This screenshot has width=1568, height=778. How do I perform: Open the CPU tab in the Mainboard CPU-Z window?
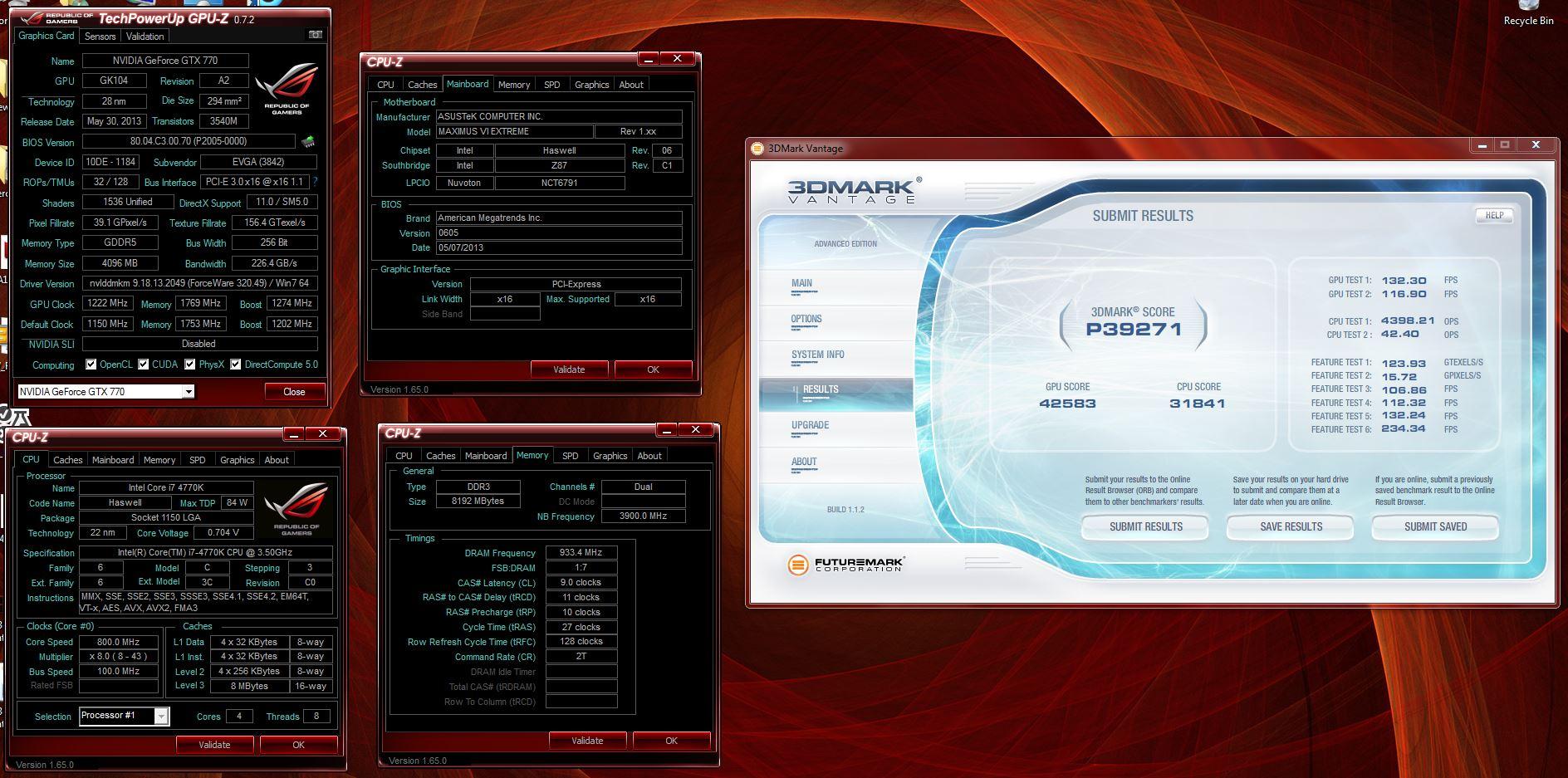[385, 85]
